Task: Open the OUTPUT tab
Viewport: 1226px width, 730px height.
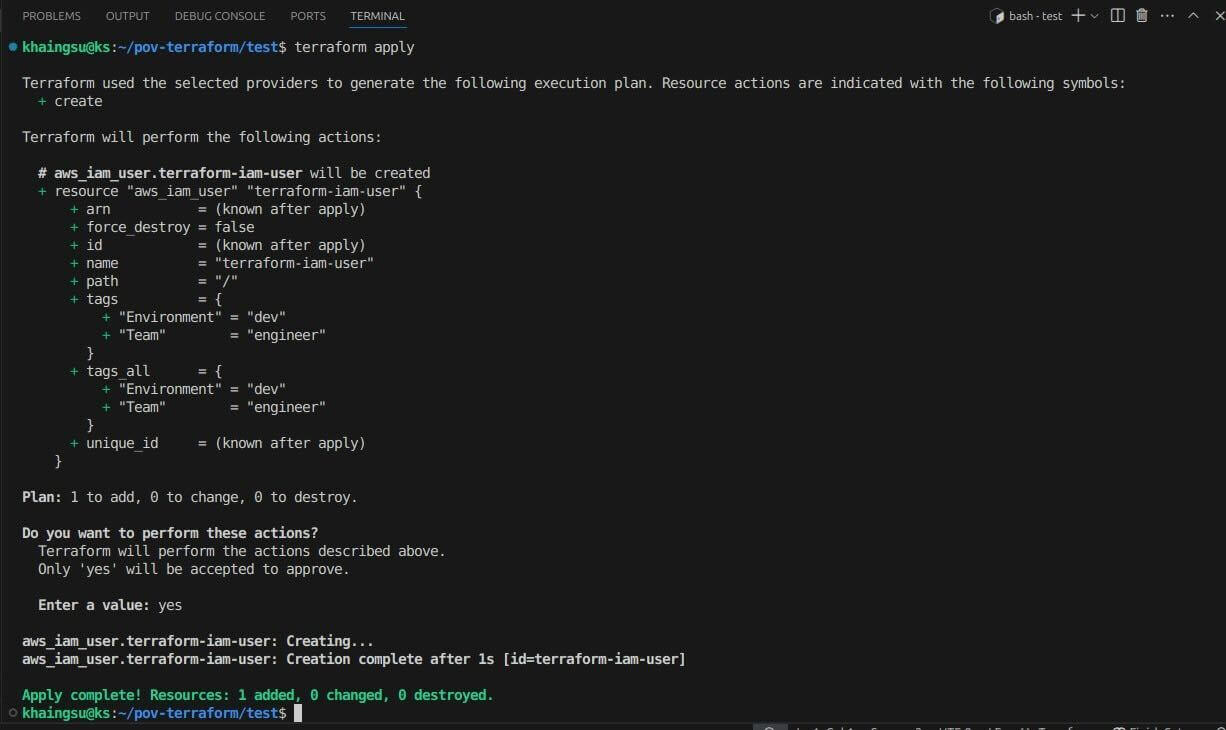Action: pyautogui.click(x=127, y=16)
